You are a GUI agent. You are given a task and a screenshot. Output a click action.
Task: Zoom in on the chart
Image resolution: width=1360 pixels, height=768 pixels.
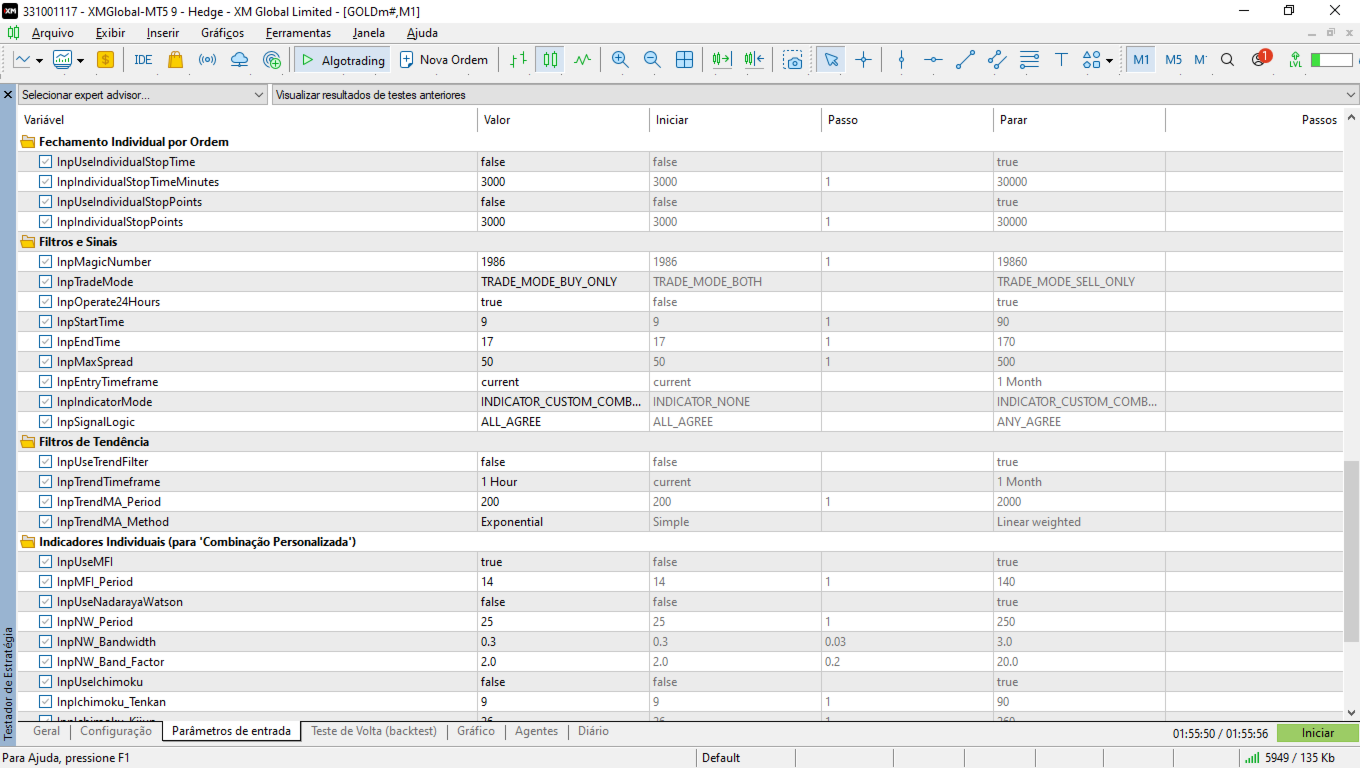click(620, 60)
